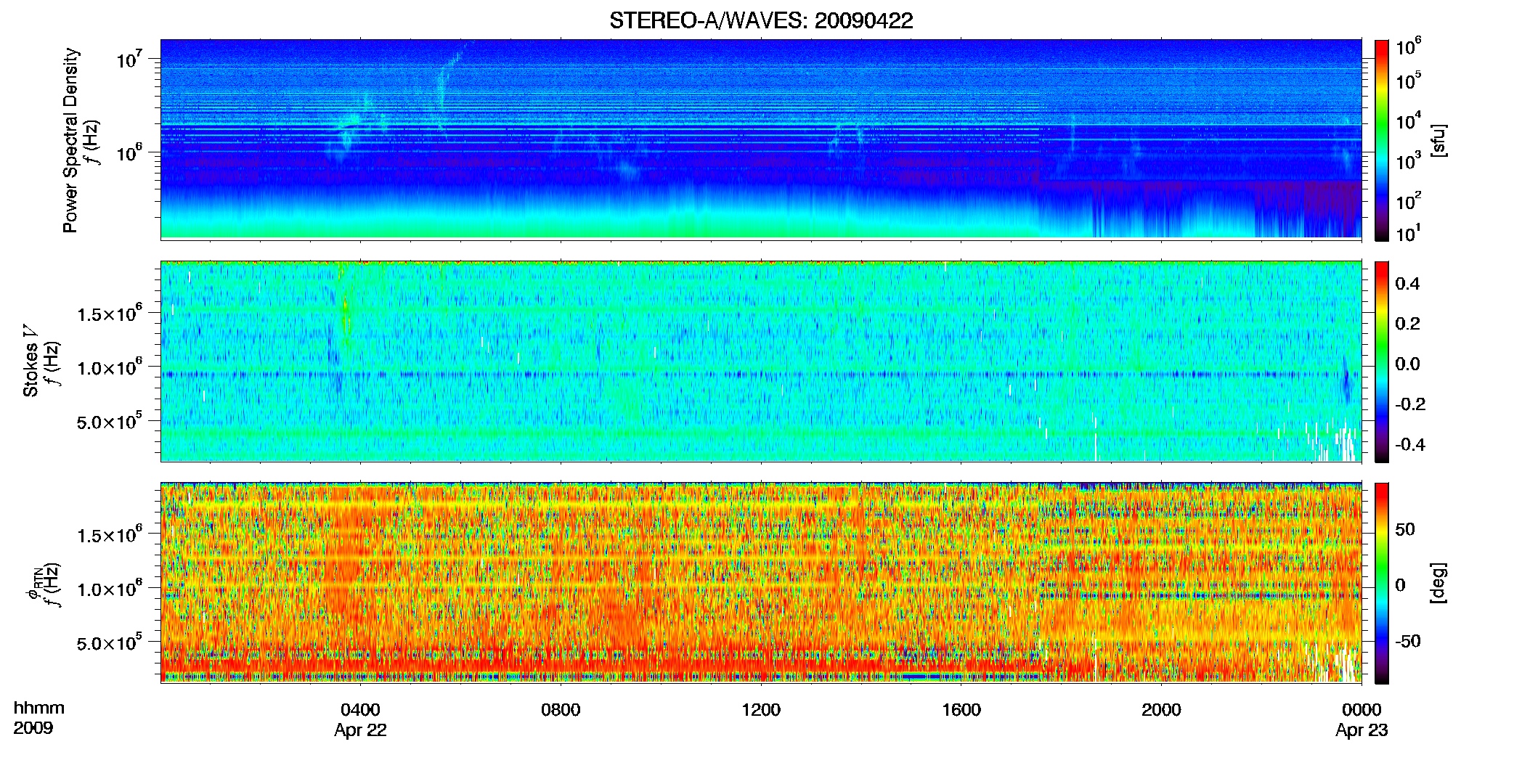Click the top panel spectral density color bar

point(1382,140)
